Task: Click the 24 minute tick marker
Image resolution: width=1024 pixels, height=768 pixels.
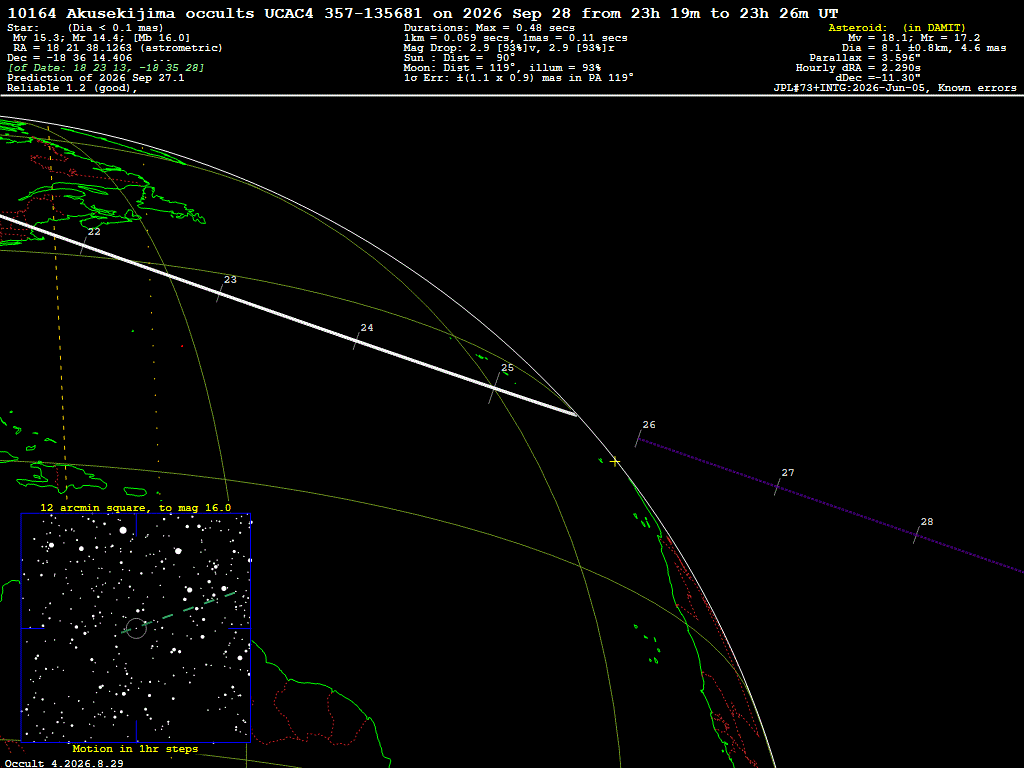Action: (x=357, y=340)
